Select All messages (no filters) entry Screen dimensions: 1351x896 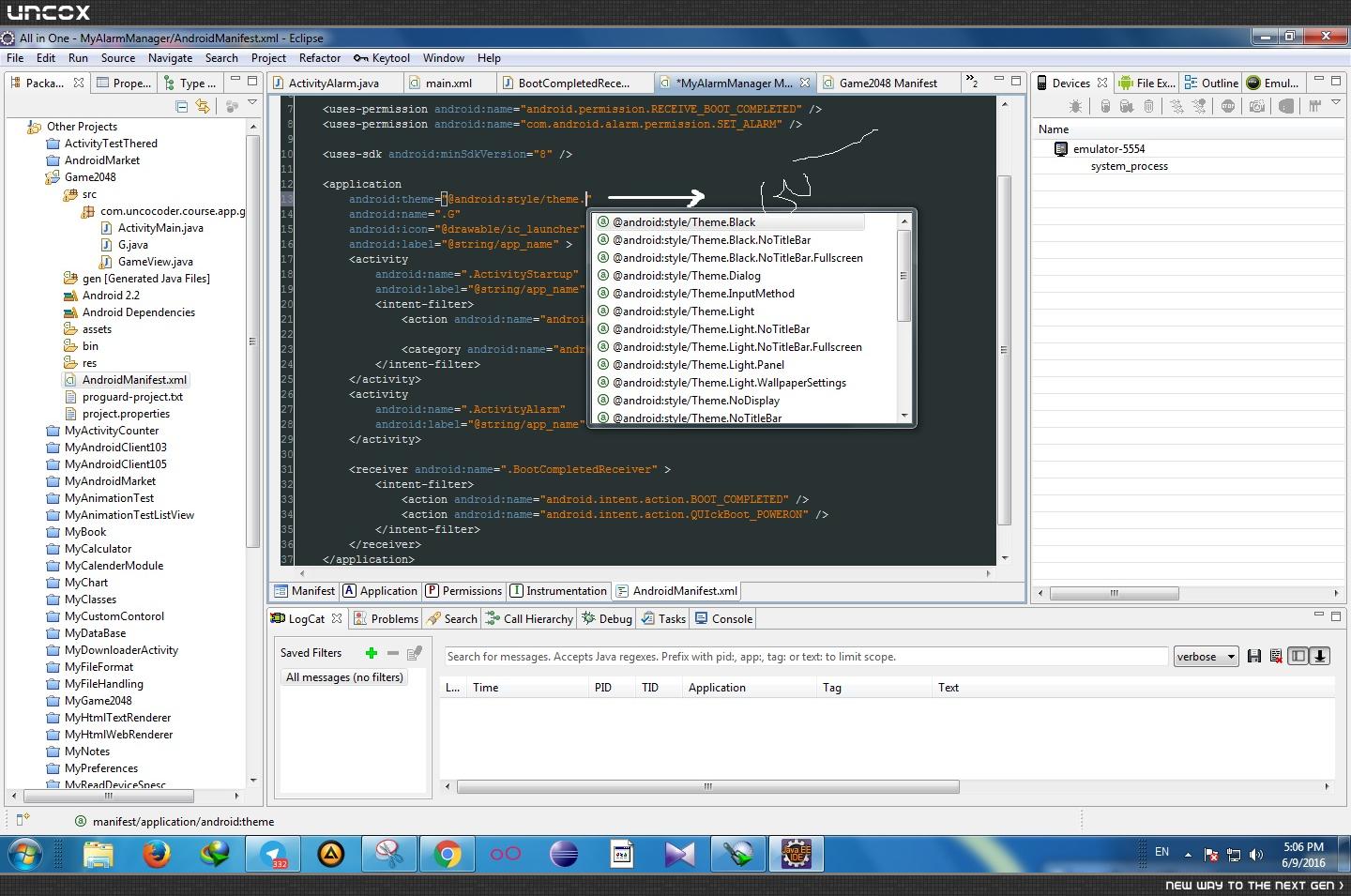pos(344,677)
